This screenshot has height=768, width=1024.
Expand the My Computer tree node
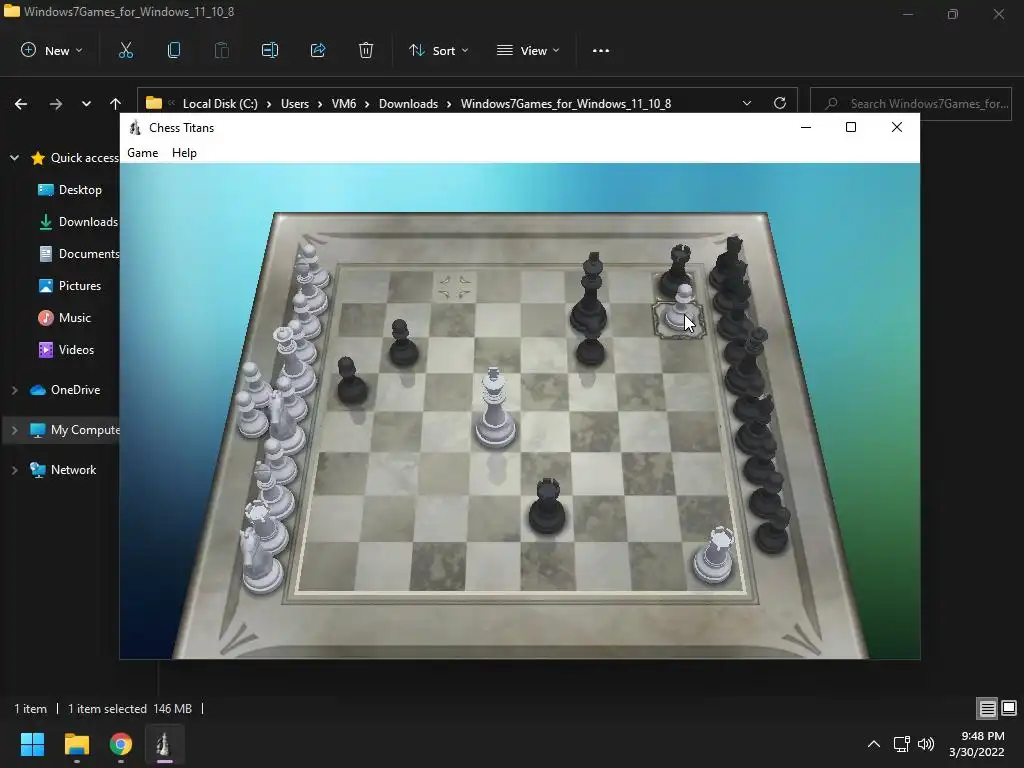point(14,430)
